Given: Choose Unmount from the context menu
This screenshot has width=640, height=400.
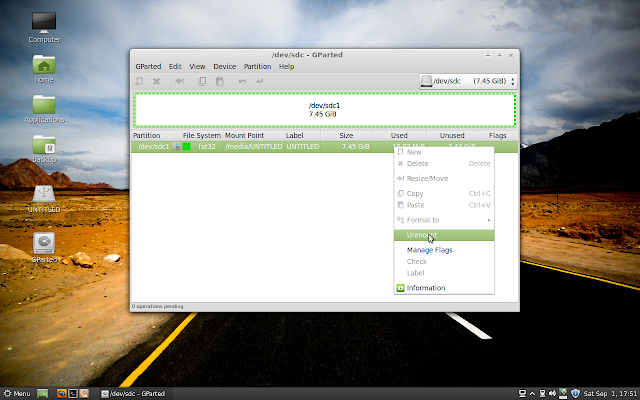Looking at the screenshot, I should tap(444, 235).
